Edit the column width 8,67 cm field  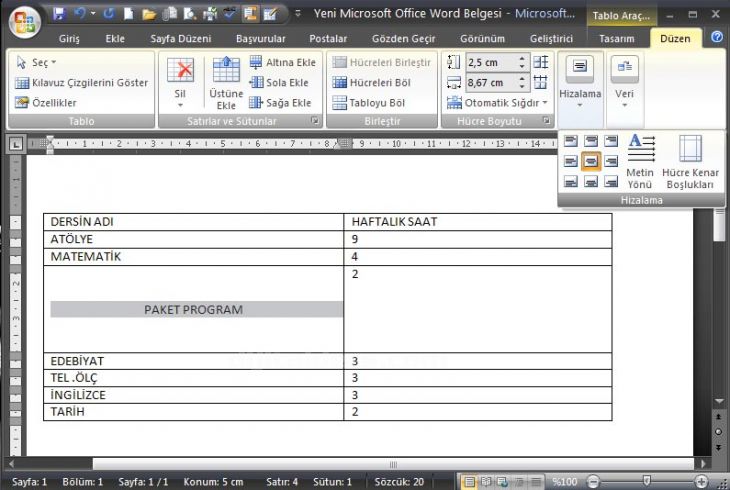point(491,83)
